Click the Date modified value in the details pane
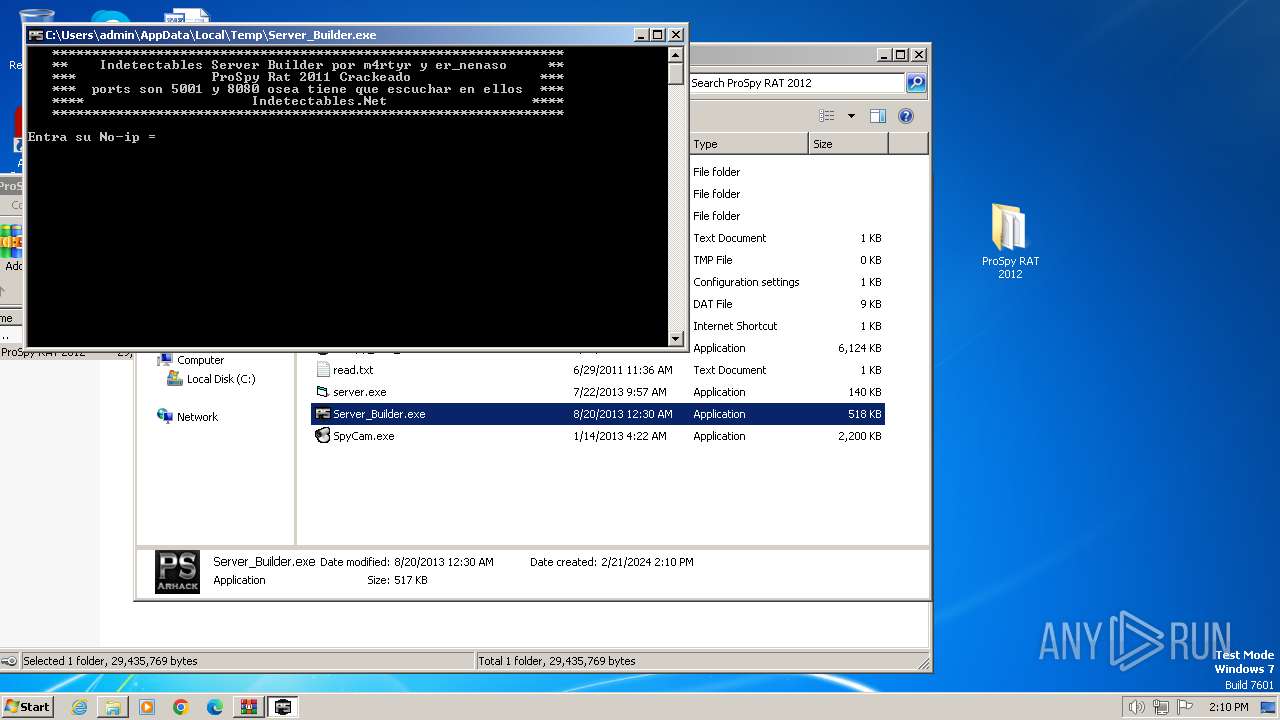 443,562
